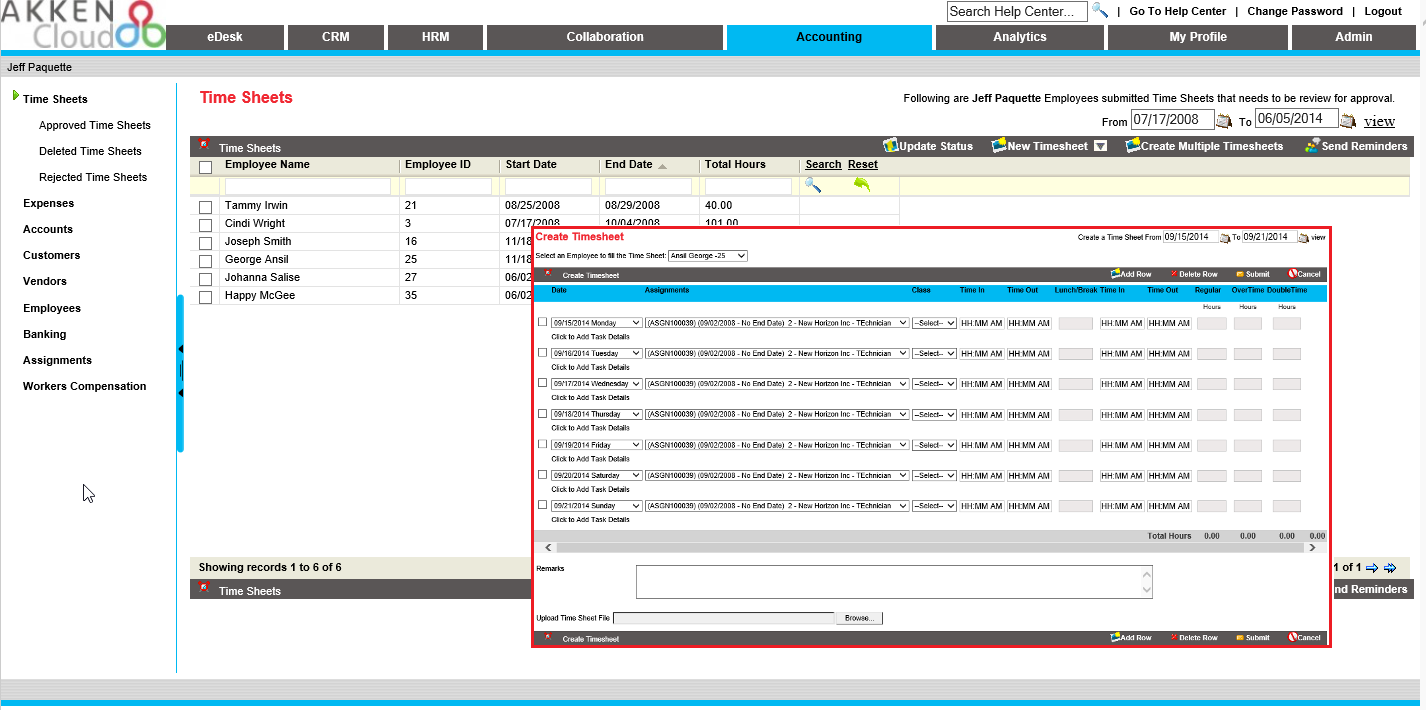Click the Monday row first Time In field

(981, 324)
